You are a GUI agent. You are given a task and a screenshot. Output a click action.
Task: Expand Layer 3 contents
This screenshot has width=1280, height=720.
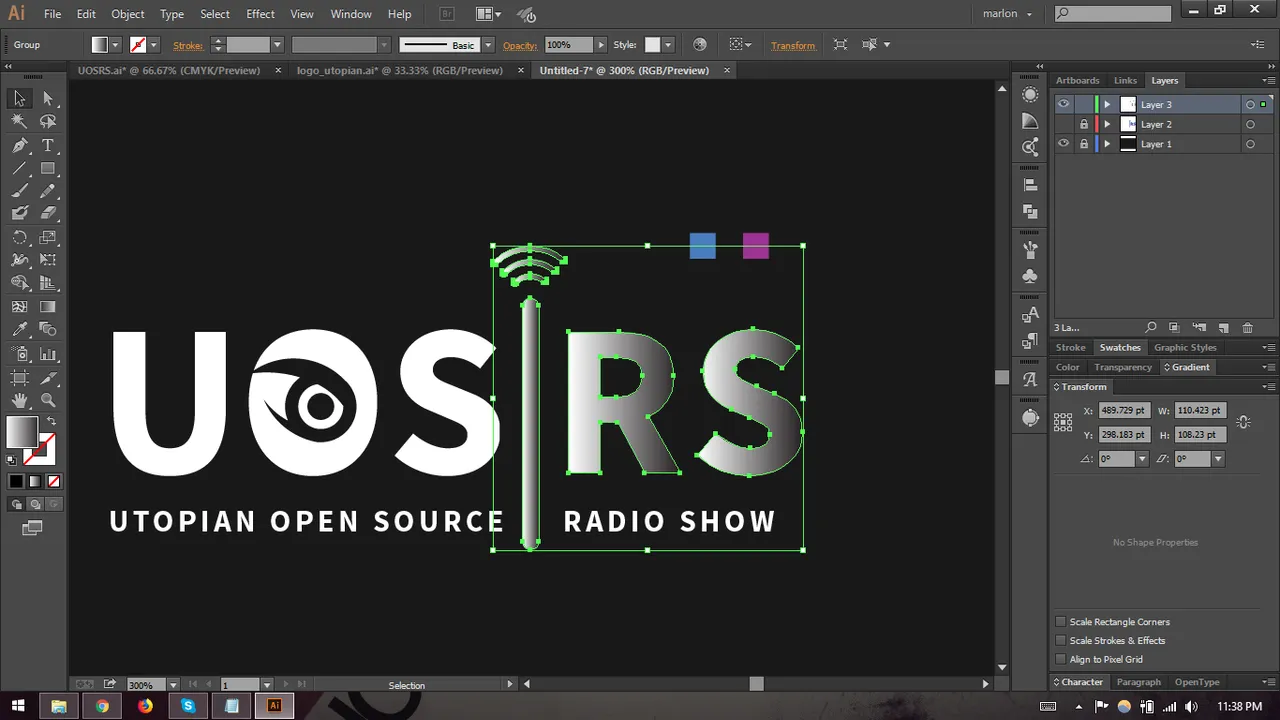tap(1106, 104)
